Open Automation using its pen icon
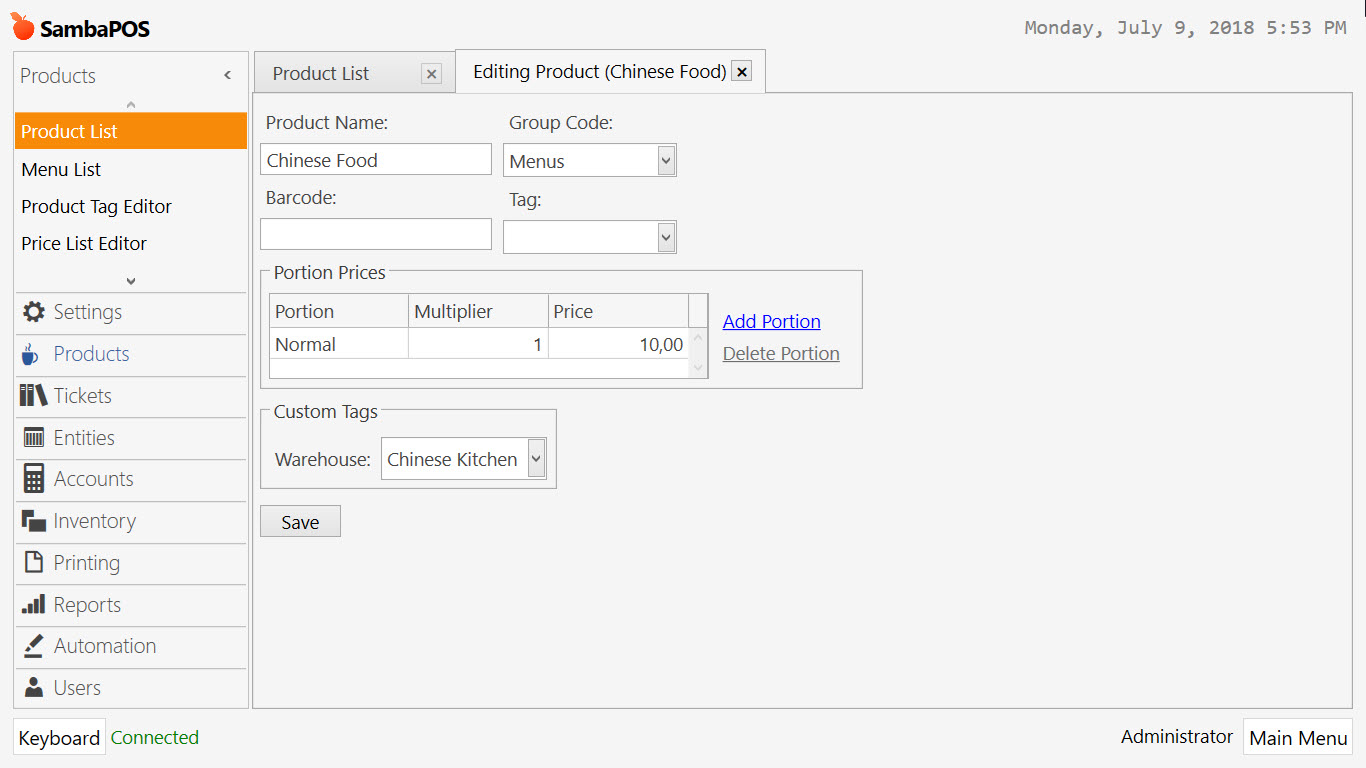The width and height of the screenshot is (1366, 768). pyautogui.click(x=32, y=646)
